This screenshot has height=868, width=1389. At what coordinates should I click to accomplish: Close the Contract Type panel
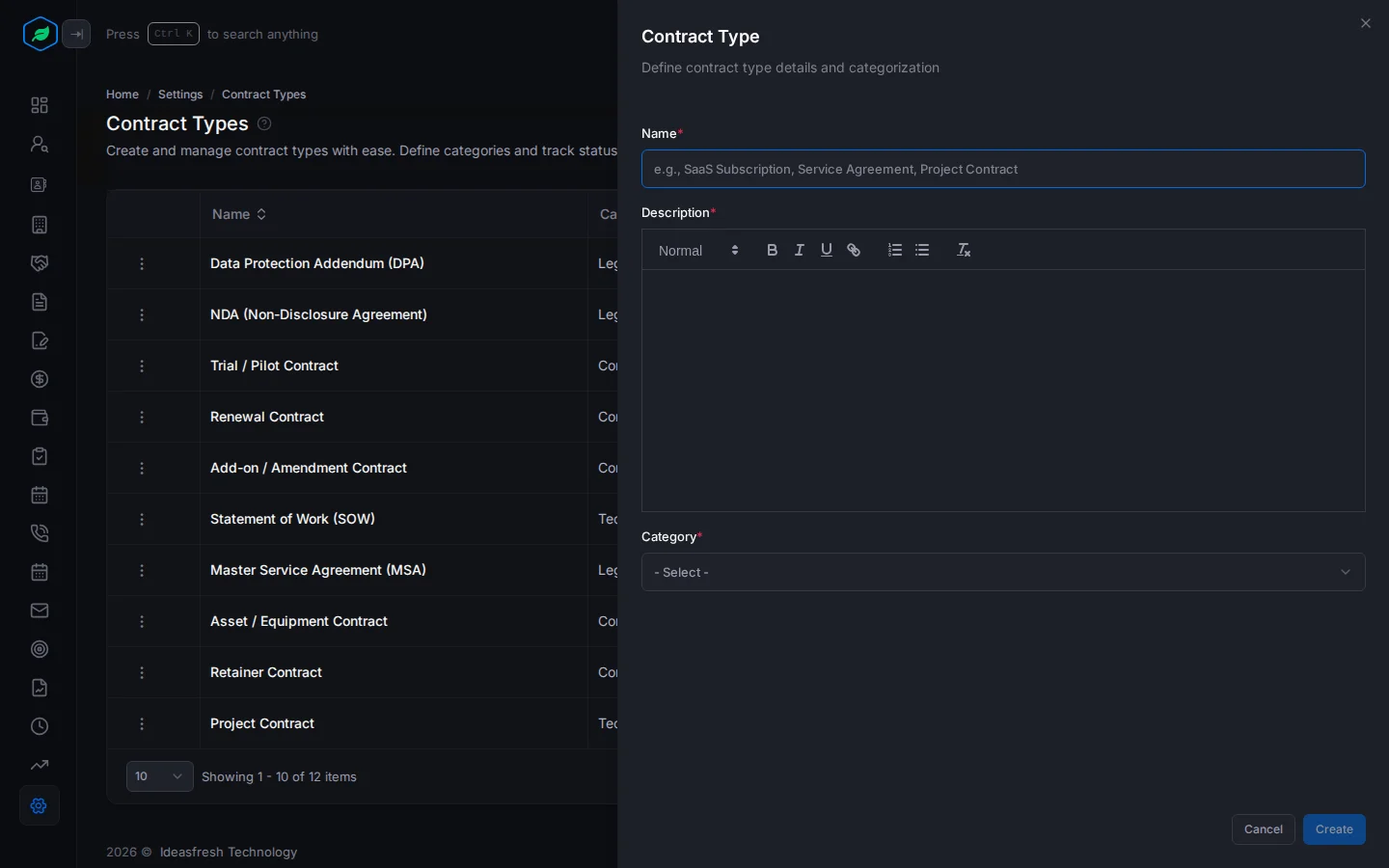pyautogui.click(x=1365, y=23)
